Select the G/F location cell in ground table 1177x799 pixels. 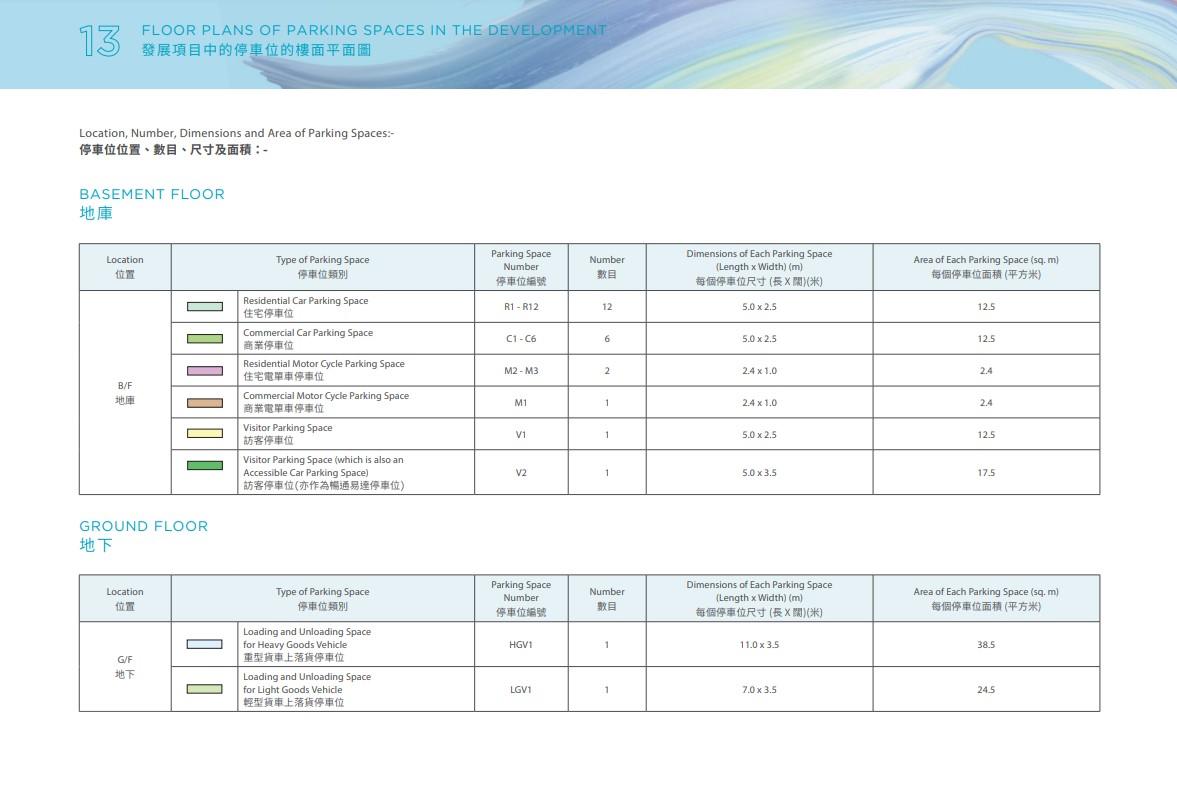[124, 665]
